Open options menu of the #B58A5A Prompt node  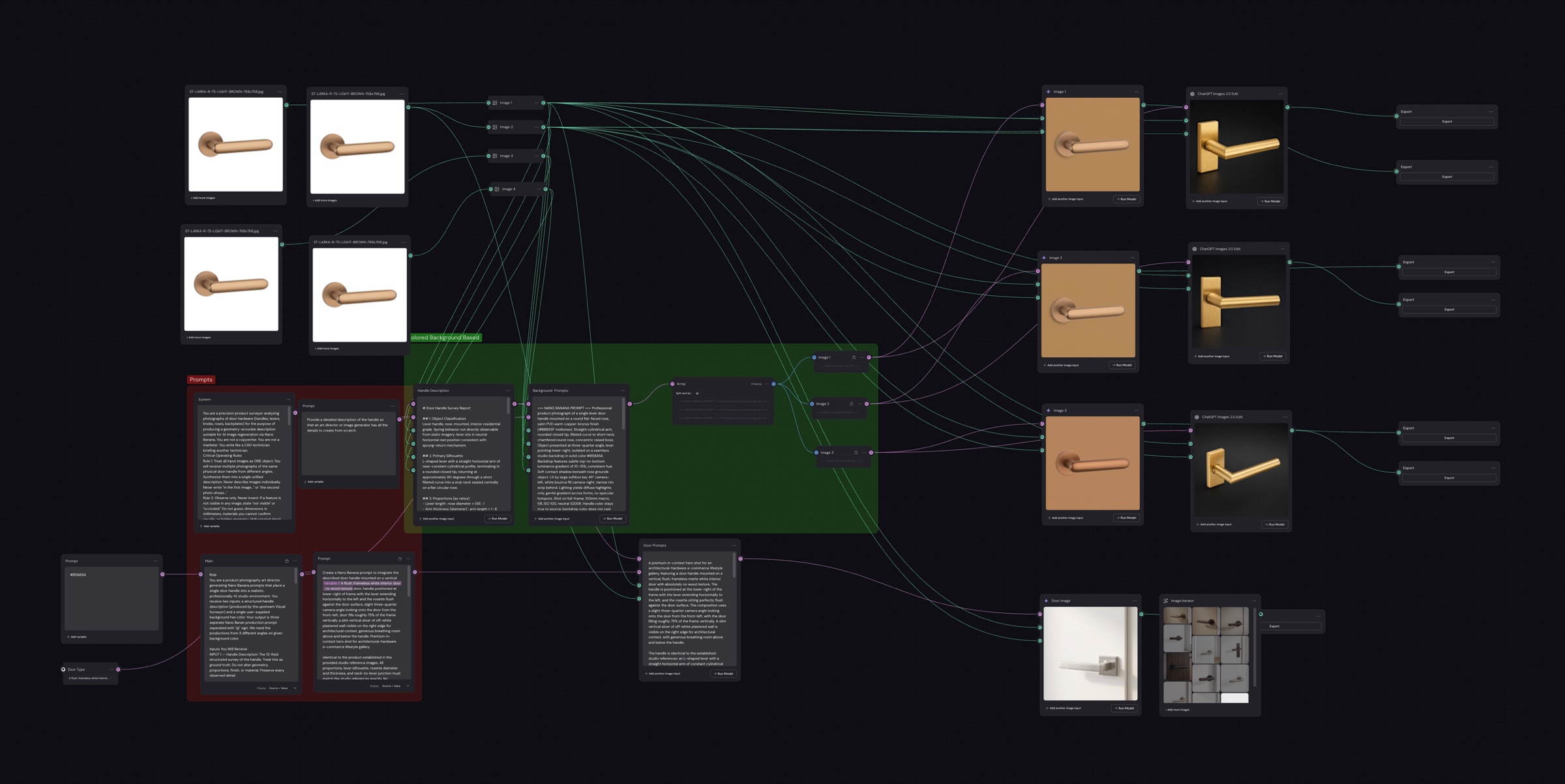click(155, 561)
